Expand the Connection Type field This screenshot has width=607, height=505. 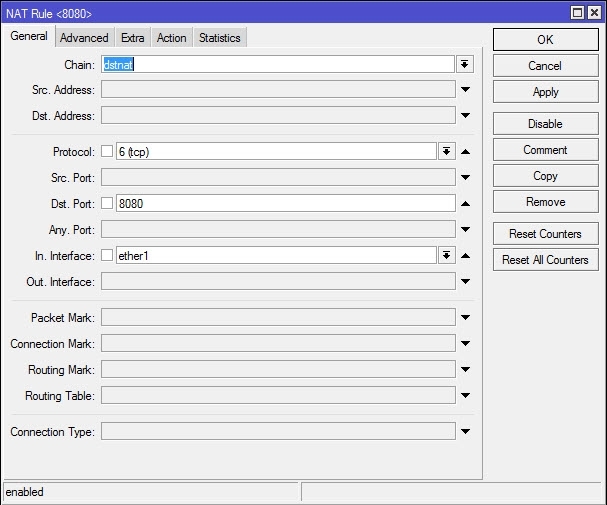(465, 432)
